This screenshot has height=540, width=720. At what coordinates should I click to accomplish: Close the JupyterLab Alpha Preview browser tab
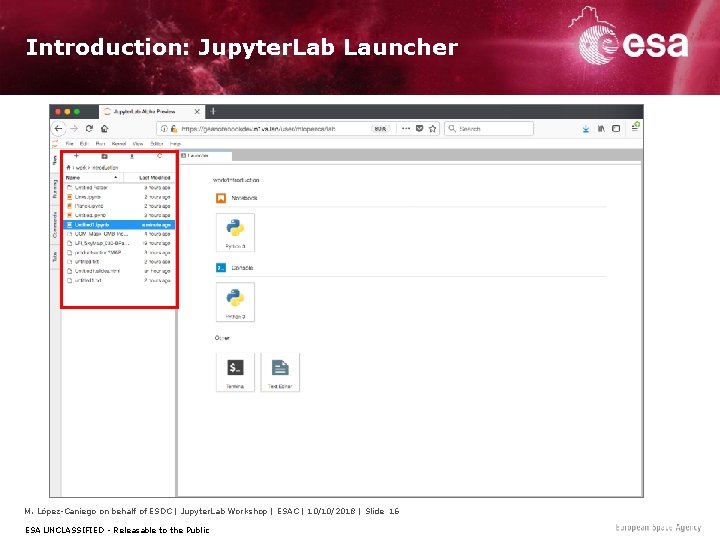click(197, 112)
